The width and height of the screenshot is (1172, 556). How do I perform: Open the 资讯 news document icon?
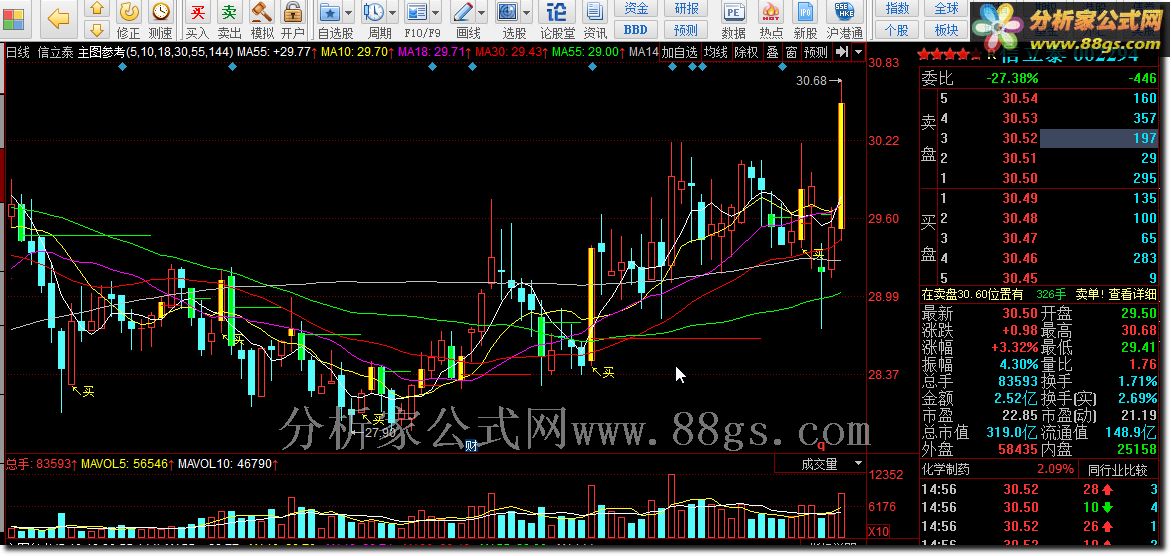coord(595,20)
